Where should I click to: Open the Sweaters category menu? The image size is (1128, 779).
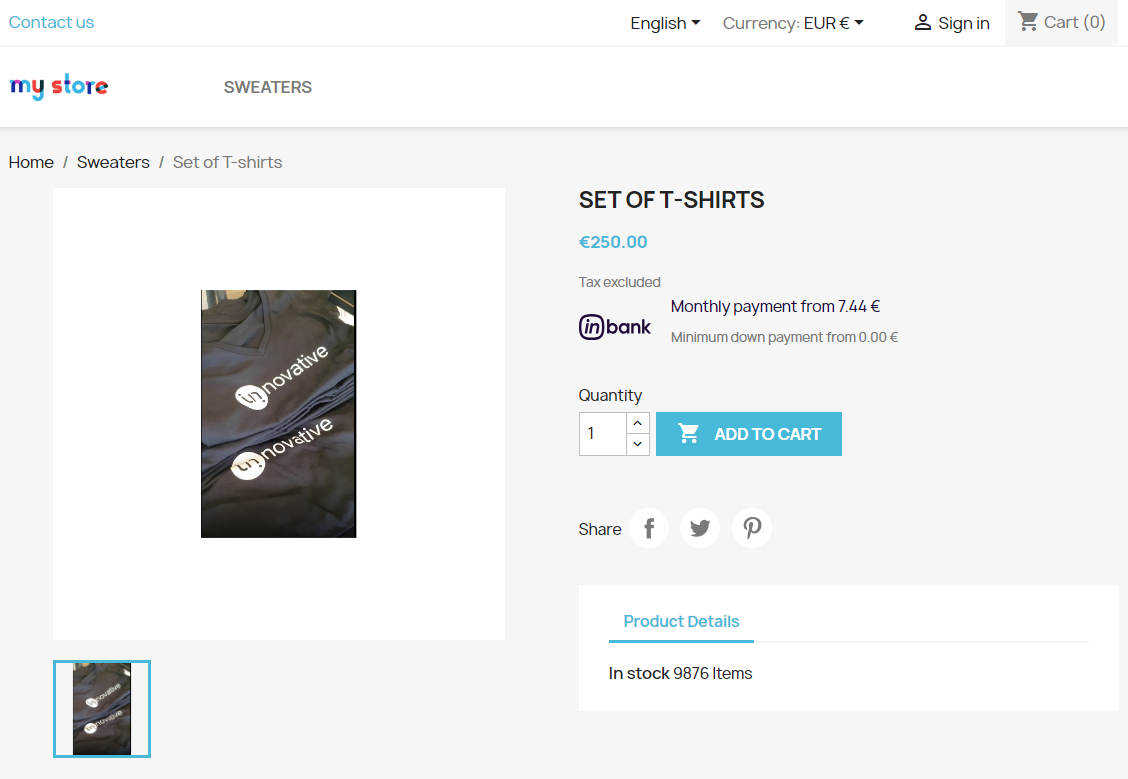[268, 87]
